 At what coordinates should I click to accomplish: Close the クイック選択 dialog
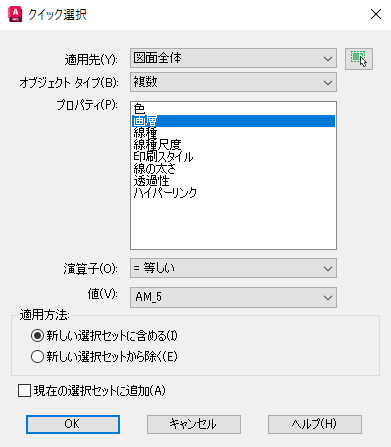pyautogui.click(x=376, y=14)
